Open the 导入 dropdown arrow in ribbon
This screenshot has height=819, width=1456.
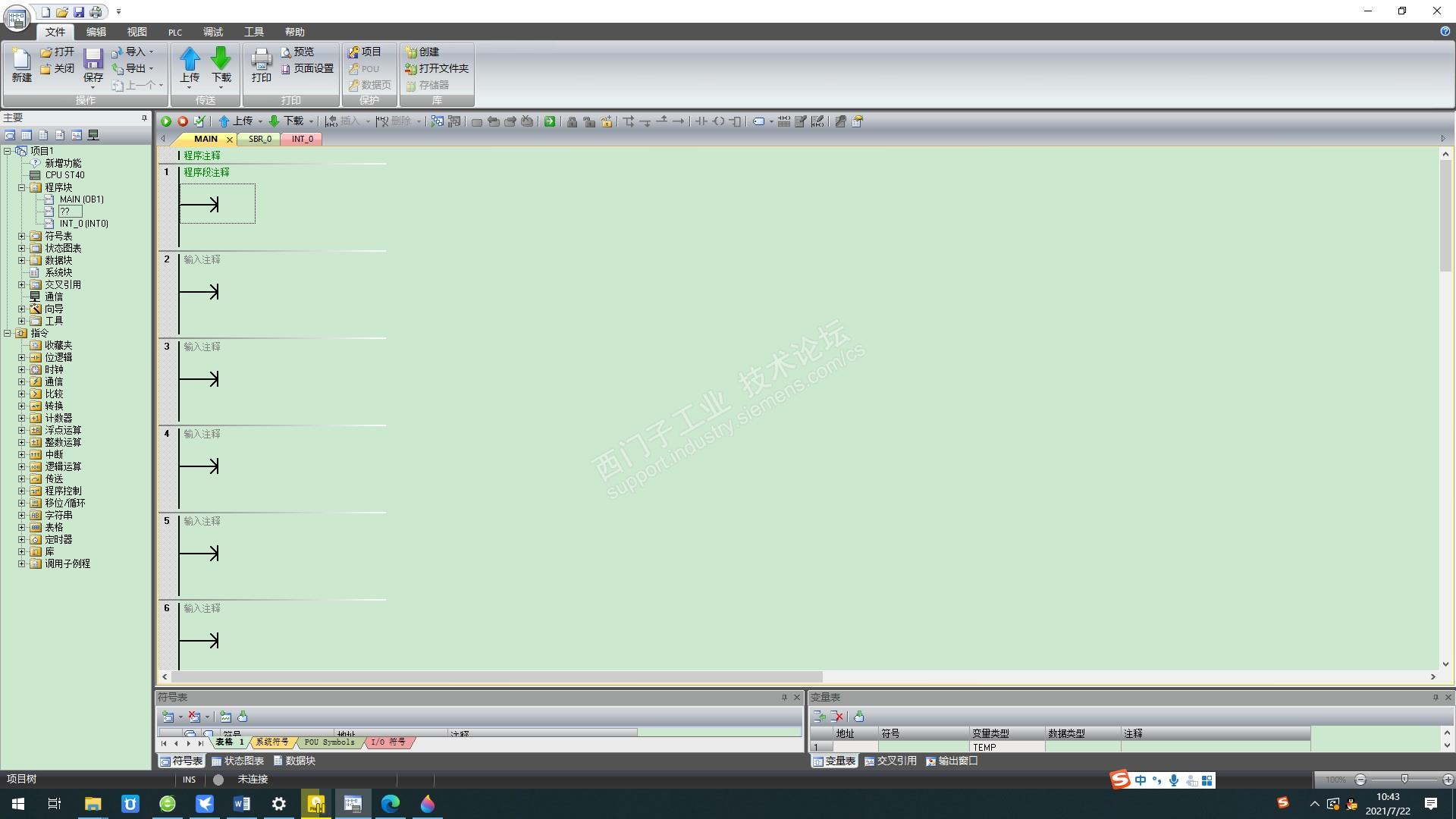click(151, 52)
